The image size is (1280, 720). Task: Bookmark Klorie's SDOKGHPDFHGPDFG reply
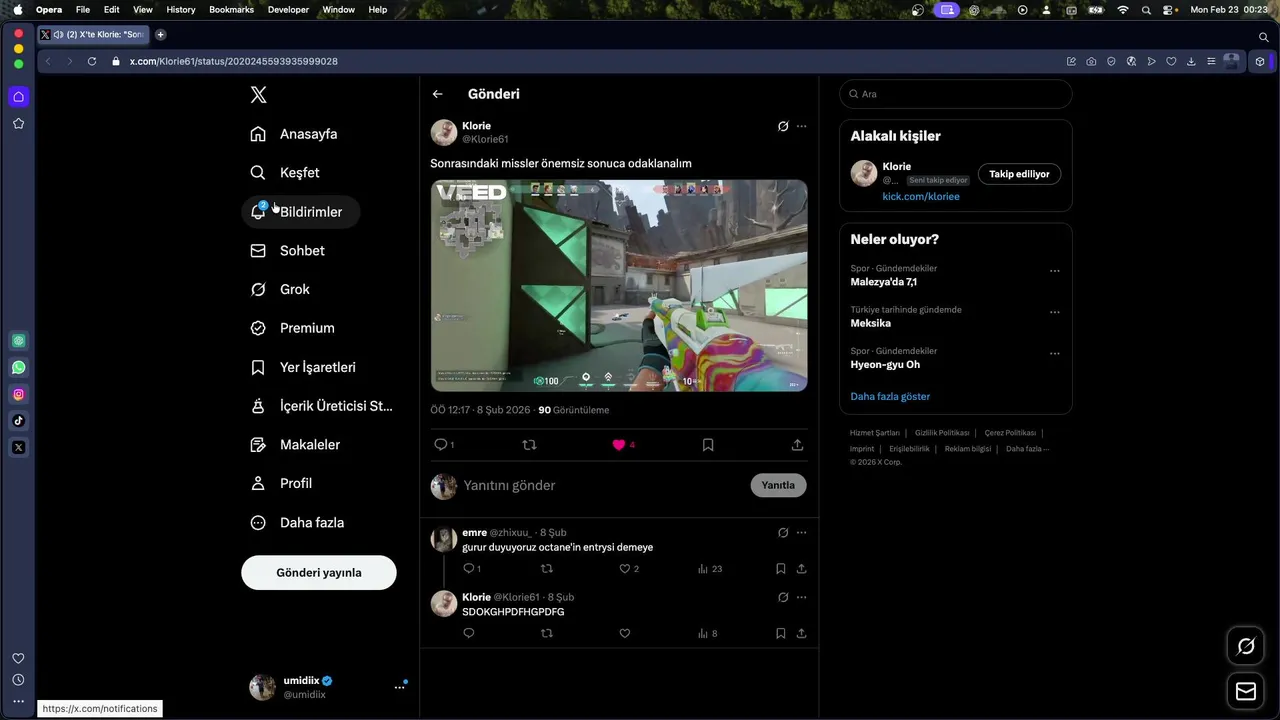tap(781, 633)
